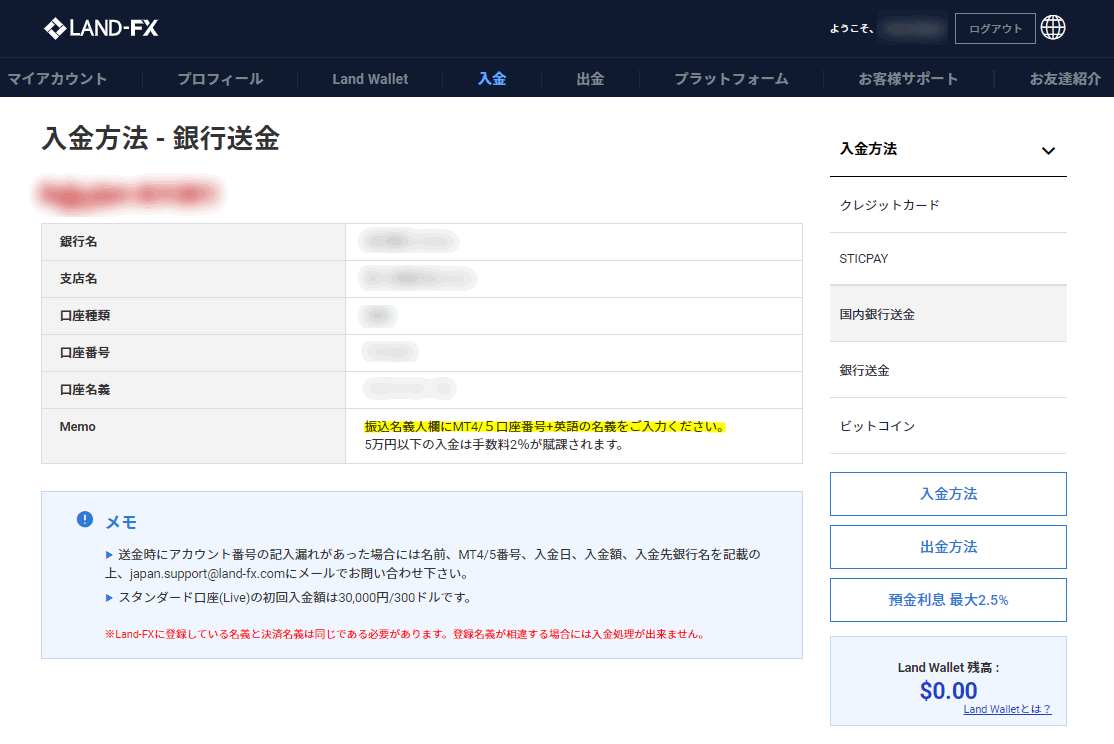Click the 銀行名 table label
1114x744 pixels.
pyautogui.click(x=78, y=242)
